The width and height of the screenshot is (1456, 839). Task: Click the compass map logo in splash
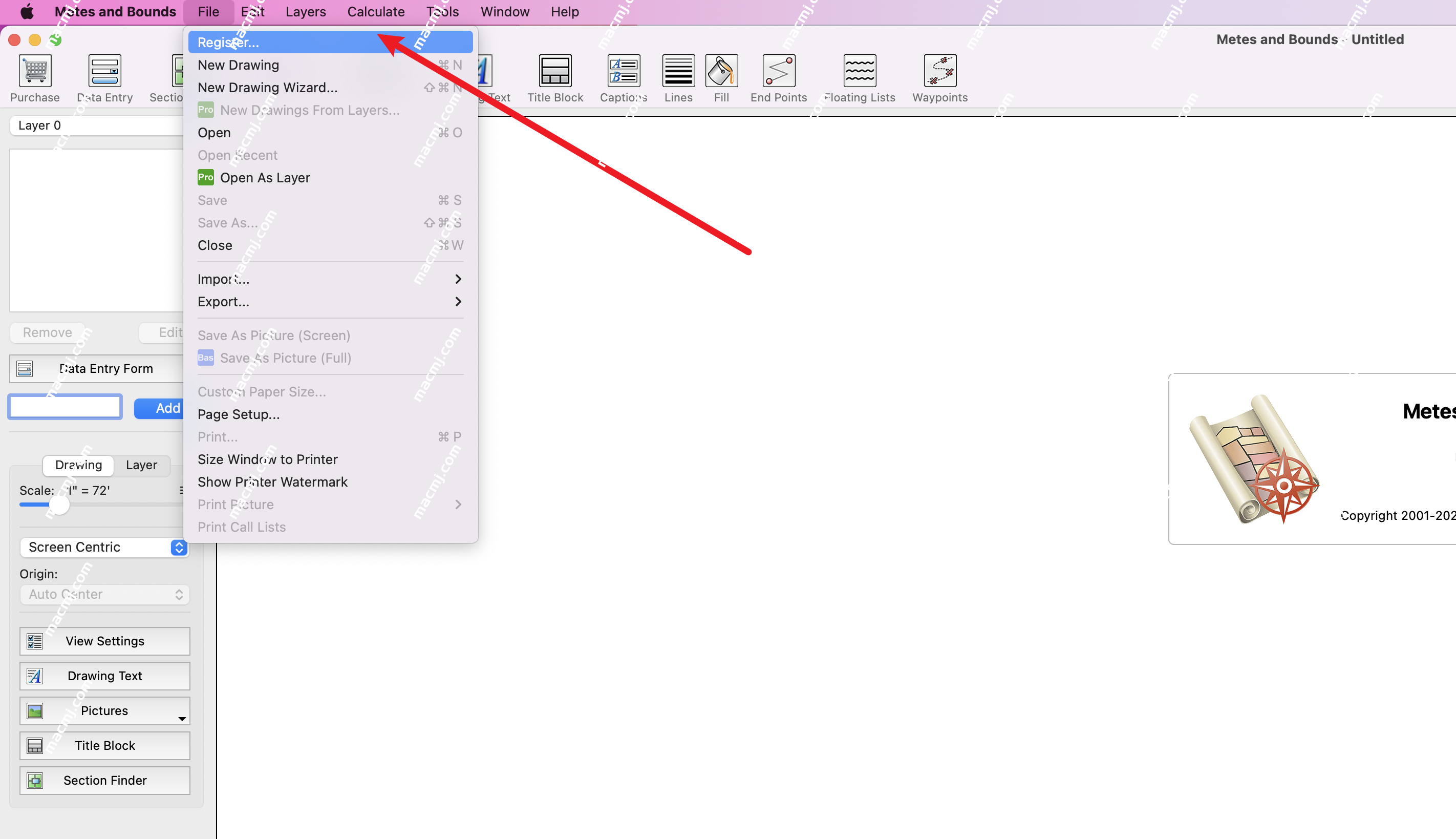[1254, 459]
